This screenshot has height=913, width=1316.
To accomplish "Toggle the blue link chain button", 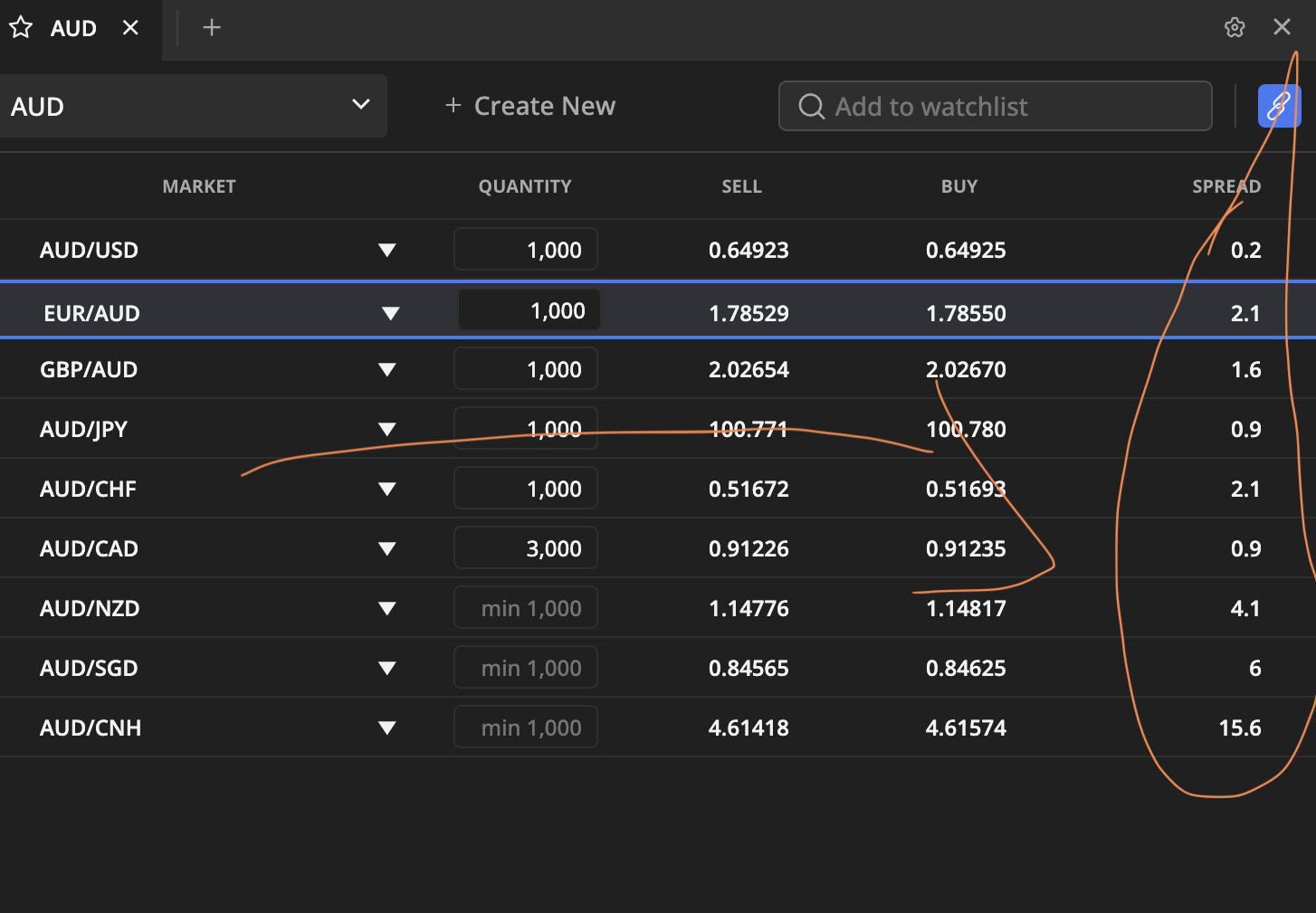I will click(x=1279, y=106).
